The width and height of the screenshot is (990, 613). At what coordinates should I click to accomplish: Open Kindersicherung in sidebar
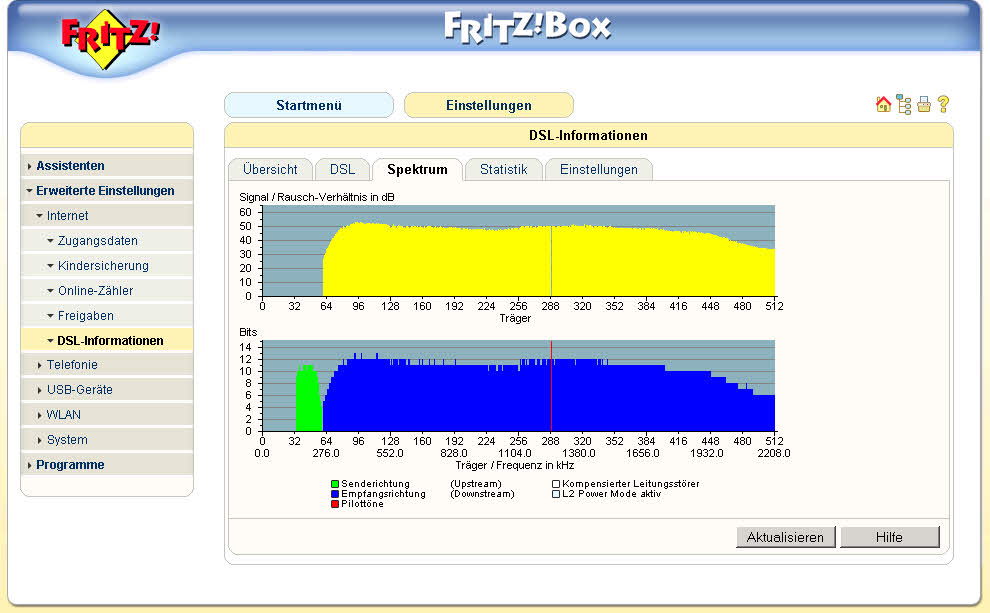click(107, 266)
